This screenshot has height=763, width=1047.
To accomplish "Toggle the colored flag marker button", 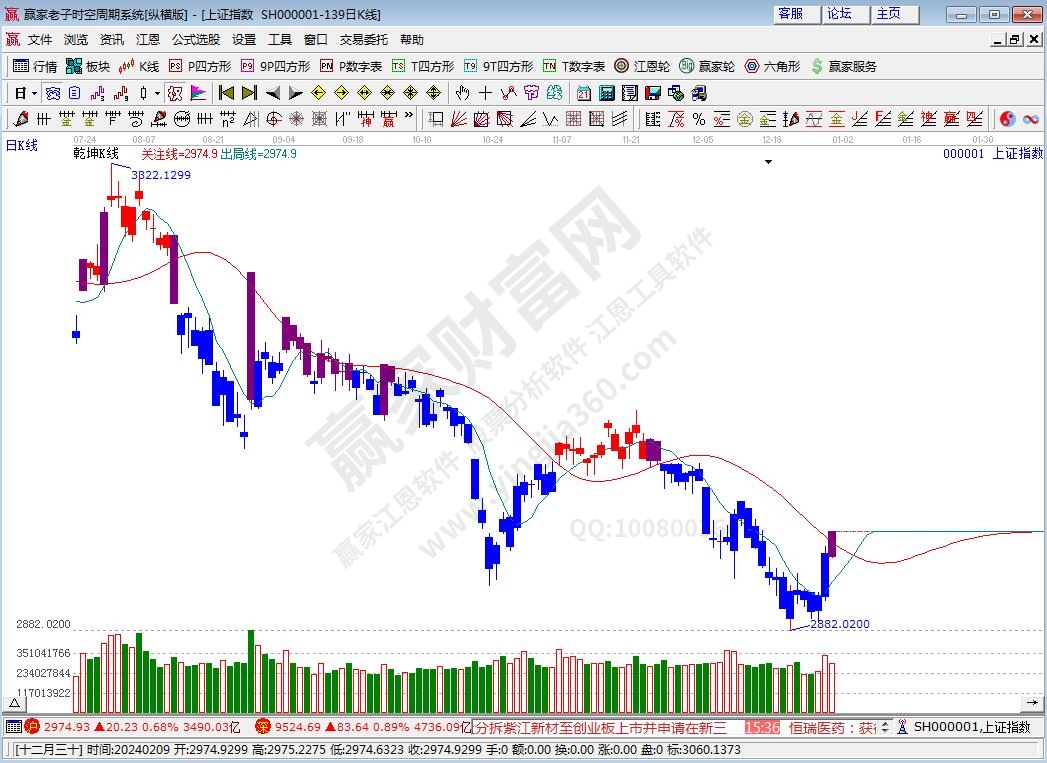I will click(198, 93).
